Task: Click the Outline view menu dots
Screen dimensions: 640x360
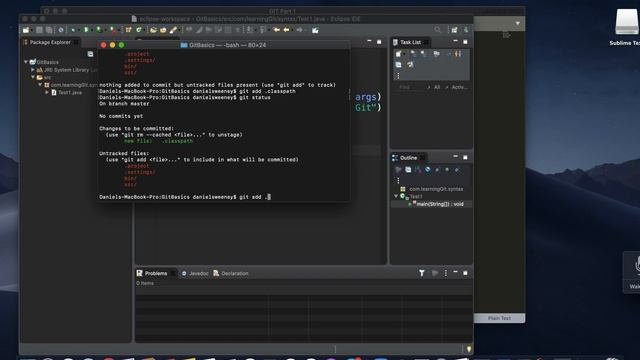Action: (398, 180)
